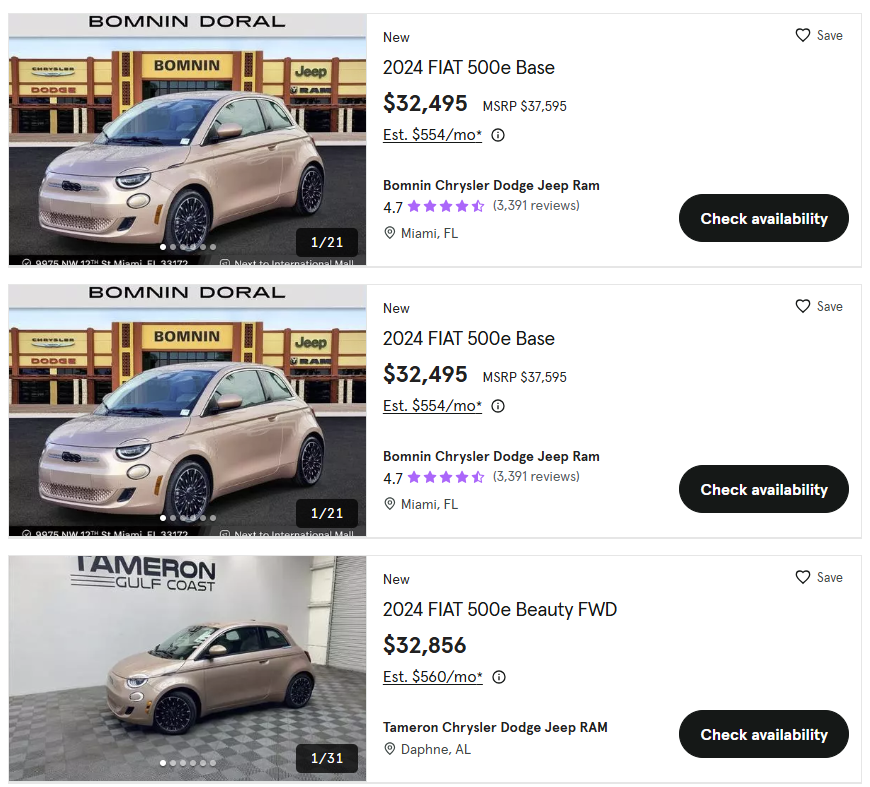This screenshot has height=787, width=870.
Task: Click MSRP $37,595 in the first Base listing
Action: (x=524, y=106)
